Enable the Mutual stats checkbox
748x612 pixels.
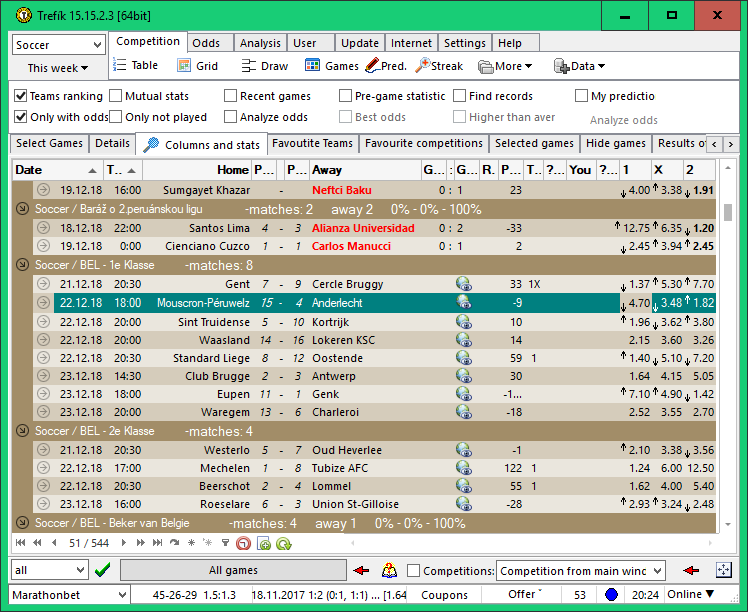point(115,96)
